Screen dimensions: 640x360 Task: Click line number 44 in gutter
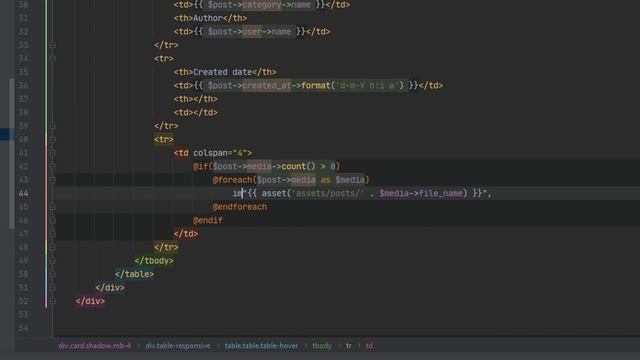[24, 193]
